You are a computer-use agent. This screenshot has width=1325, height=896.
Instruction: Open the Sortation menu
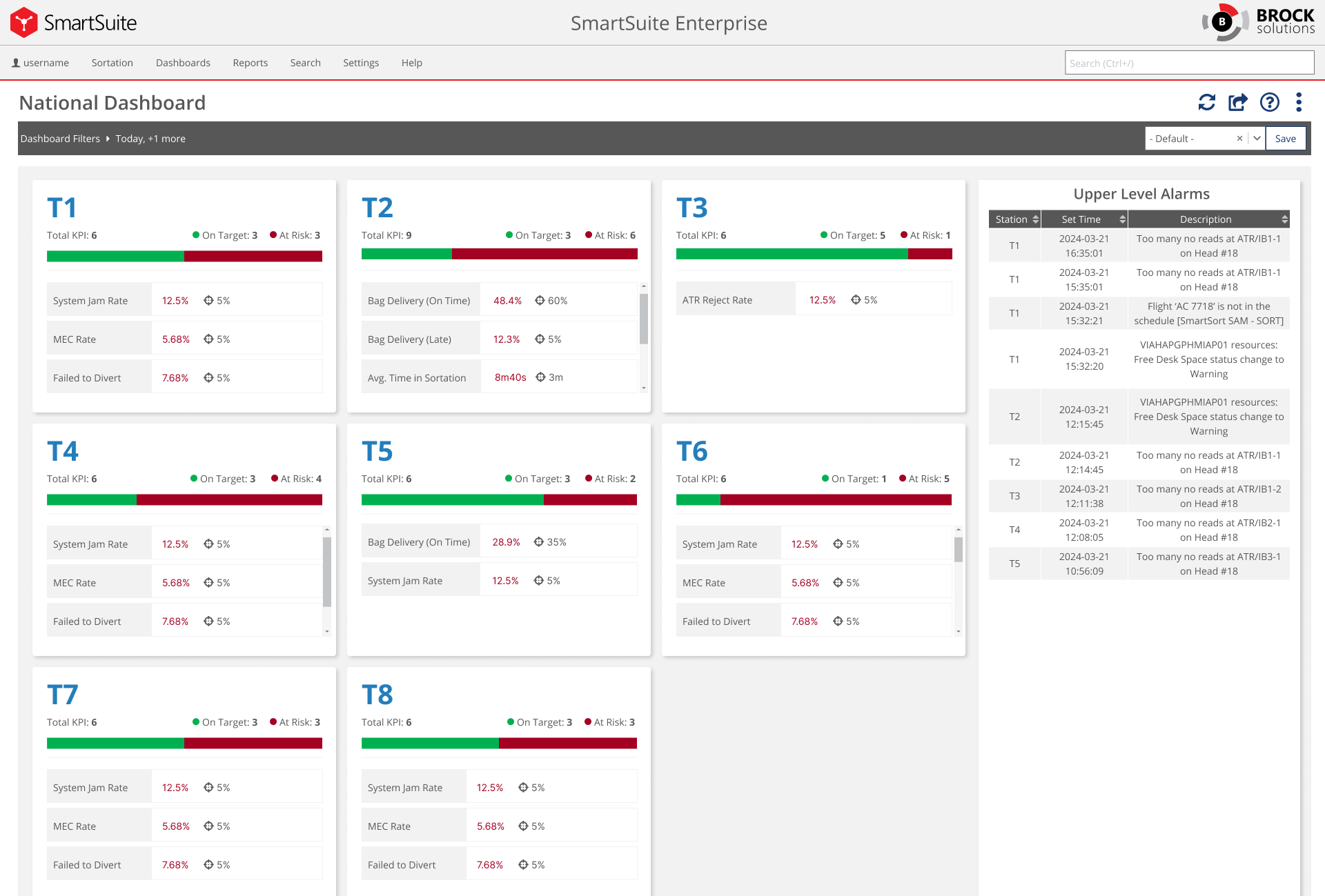tap(112, 63)
